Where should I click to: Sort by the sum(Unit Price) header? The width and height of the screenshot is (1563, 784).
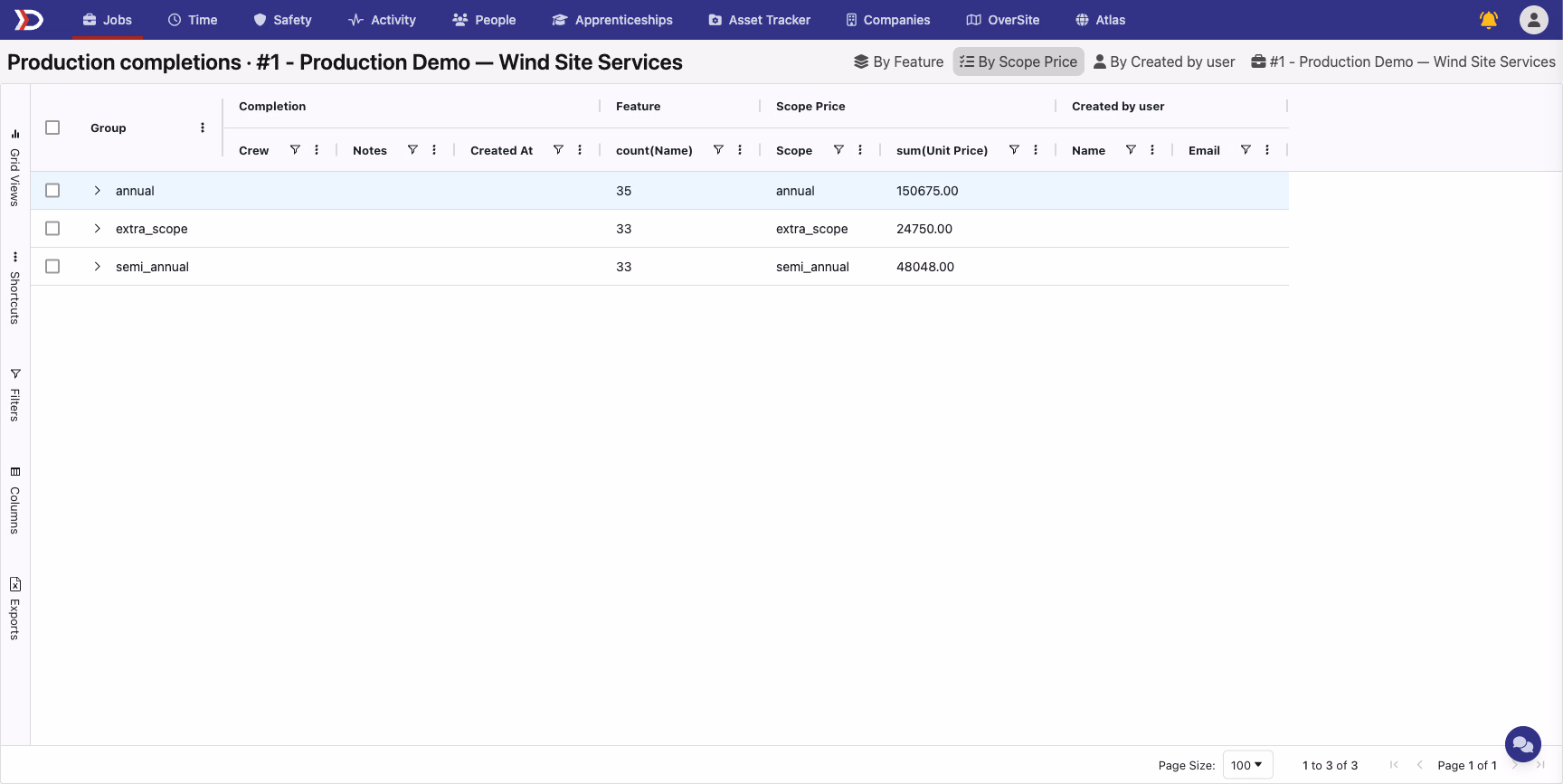pyautogui.click(x=942, y=150)
